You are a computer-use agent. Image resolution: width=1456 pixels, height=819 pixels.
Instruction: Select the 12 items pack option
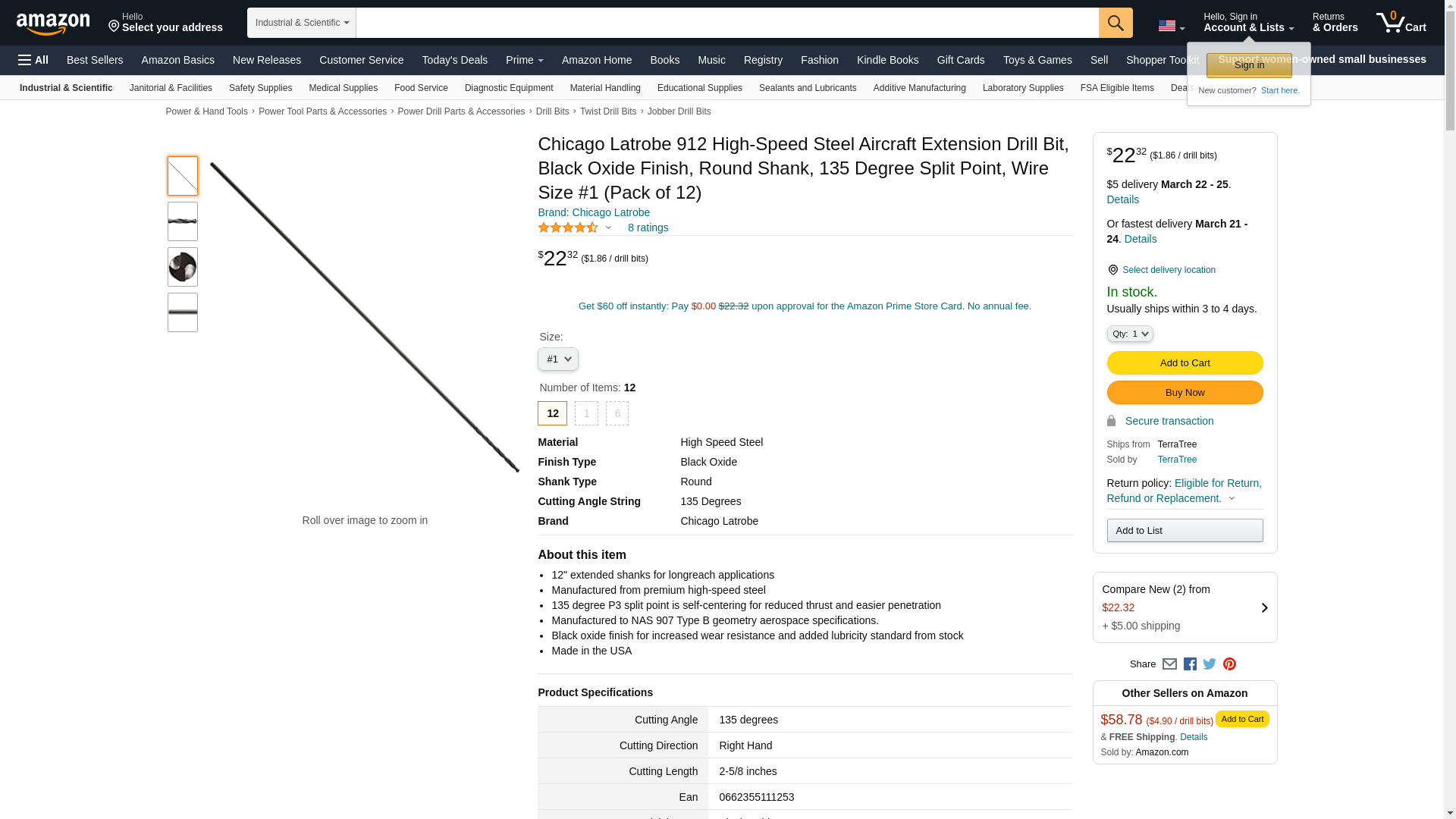click(x=552, y=413)
